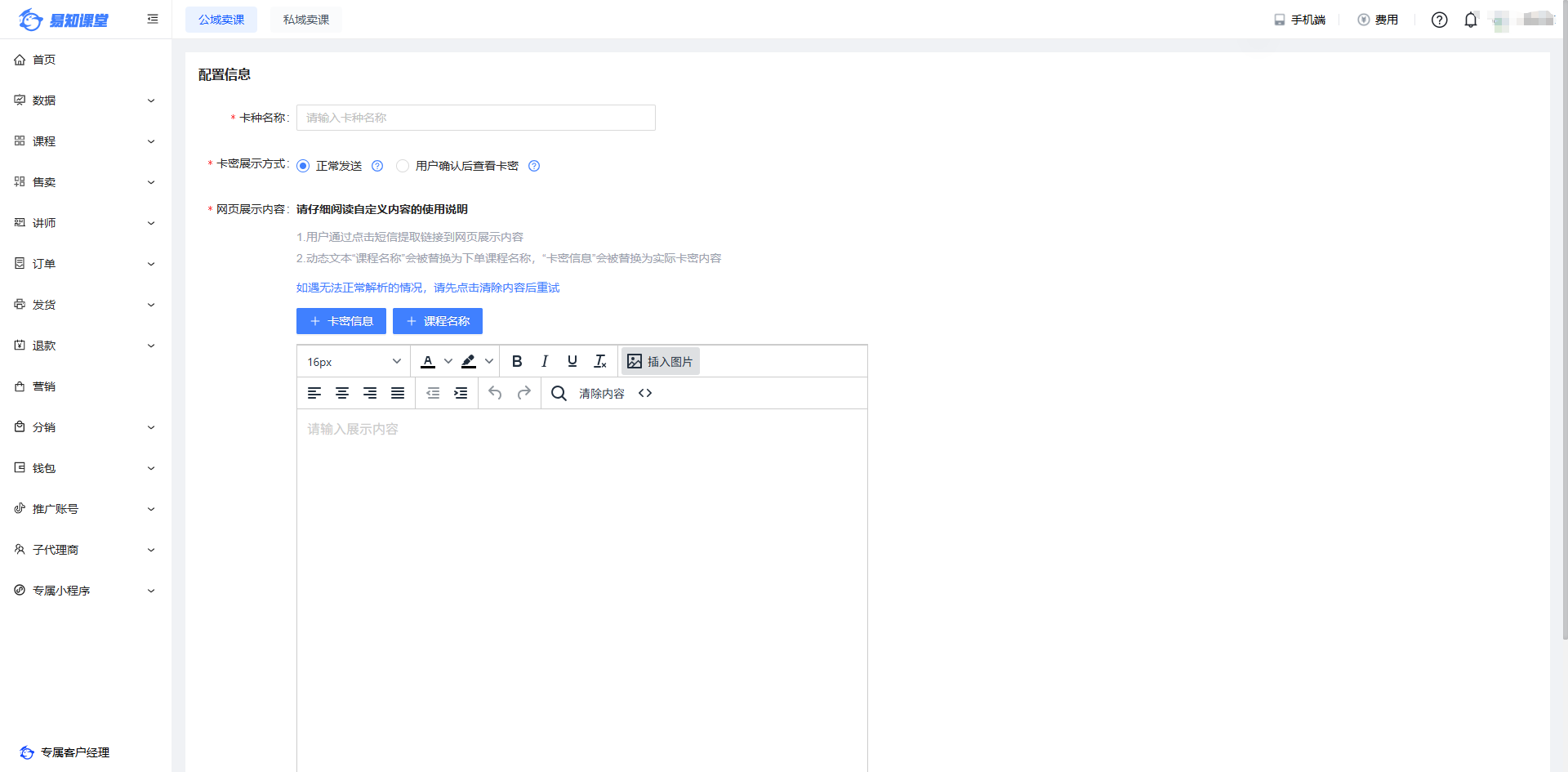
Task: Align text left in editor
Action: click(x=314, y=393)
